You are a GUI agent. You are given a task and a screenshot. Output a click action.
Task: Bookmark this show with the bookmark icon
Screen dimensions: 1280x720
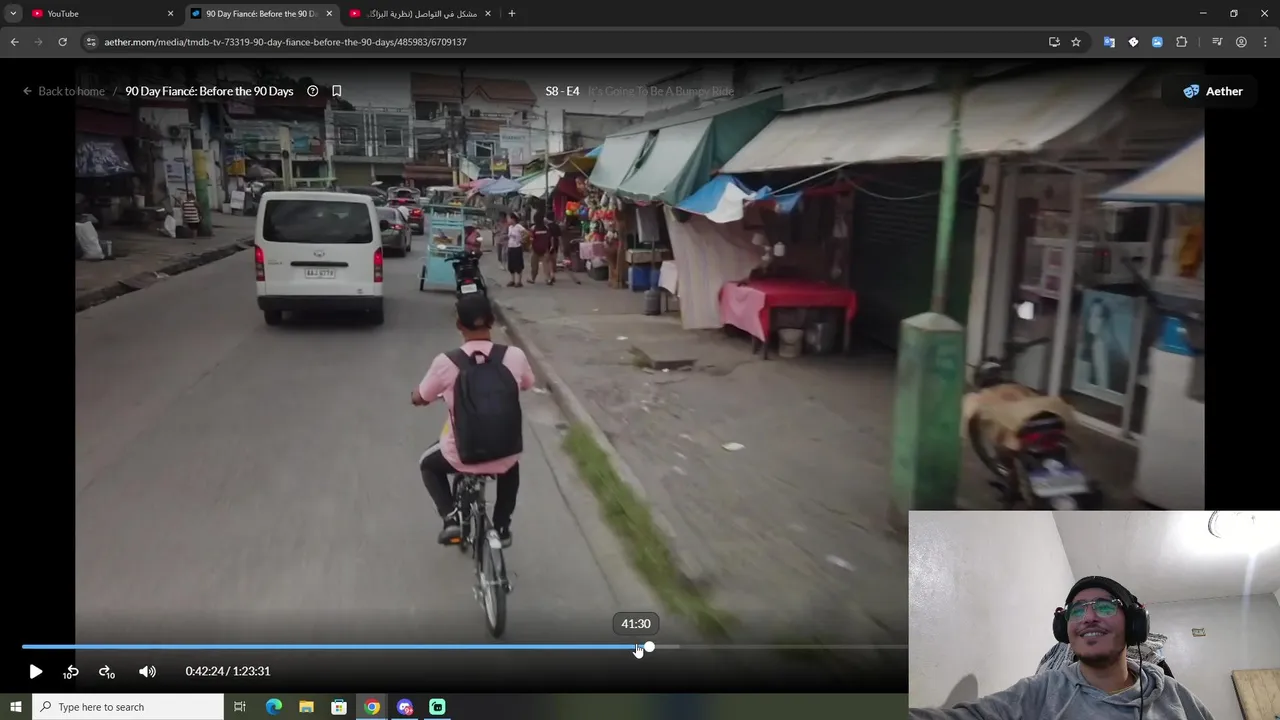(337, 91)
